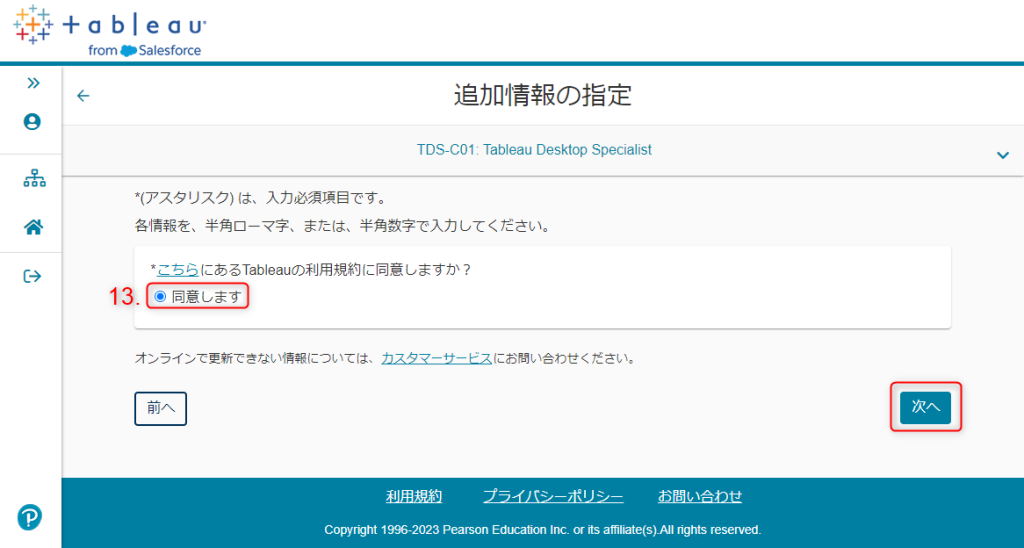
Task: Click the organization hierarchy icon in sidebar
Action: click(x=34, y=178)
